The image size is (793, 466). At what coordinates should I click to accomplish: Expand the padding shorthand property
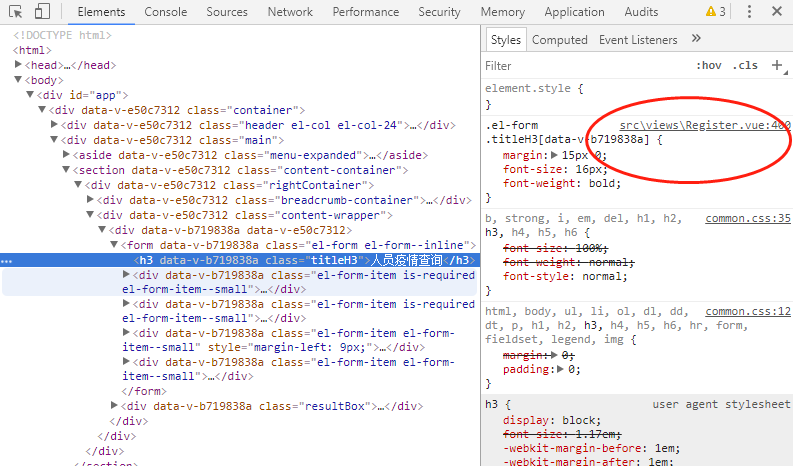pos(560,369)
